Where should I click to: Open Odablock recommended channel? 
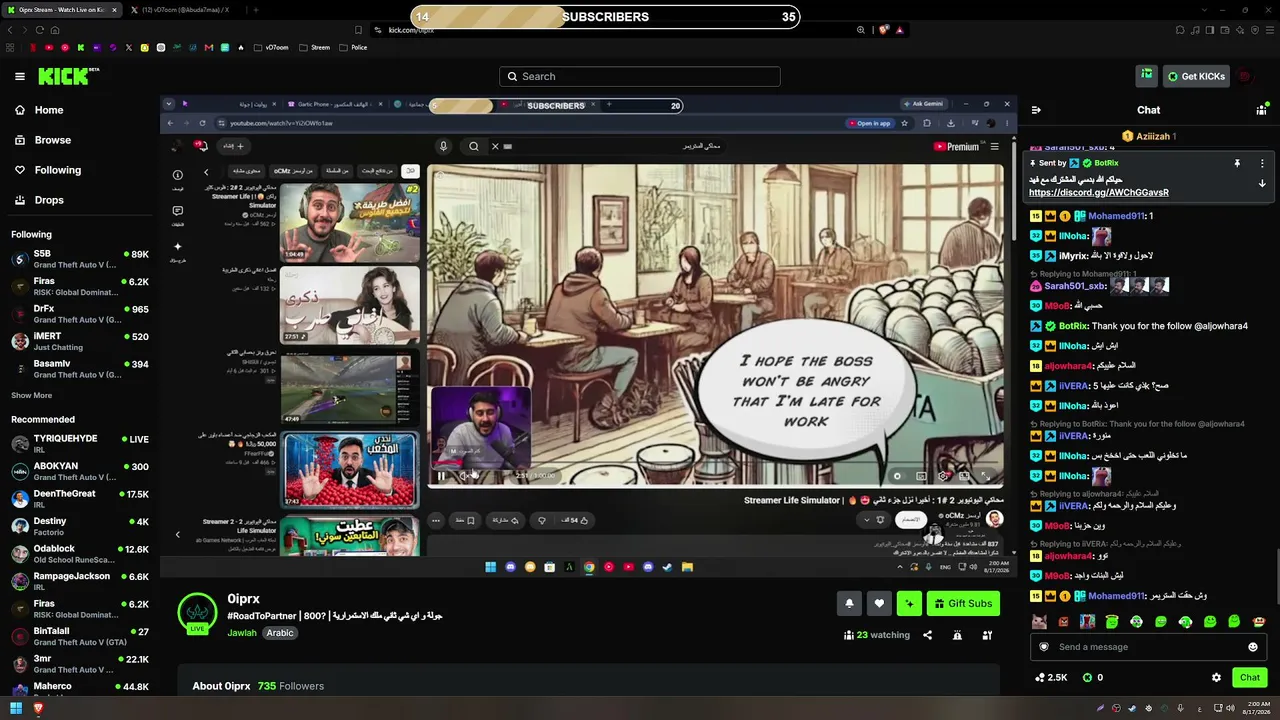click(80, 554)
